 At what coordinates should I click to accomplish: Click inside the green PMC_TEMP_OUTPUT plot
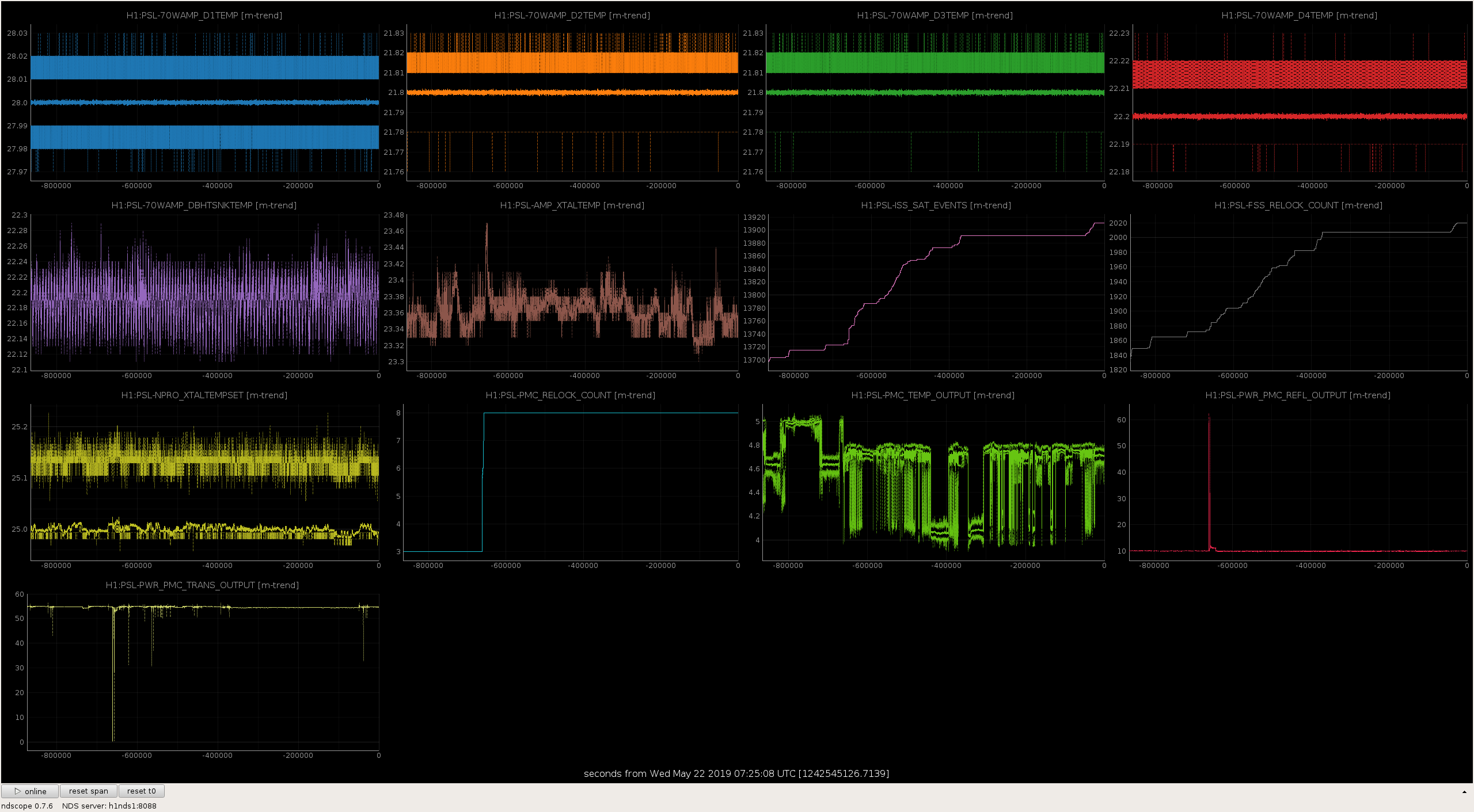click(x=933, y=482)
